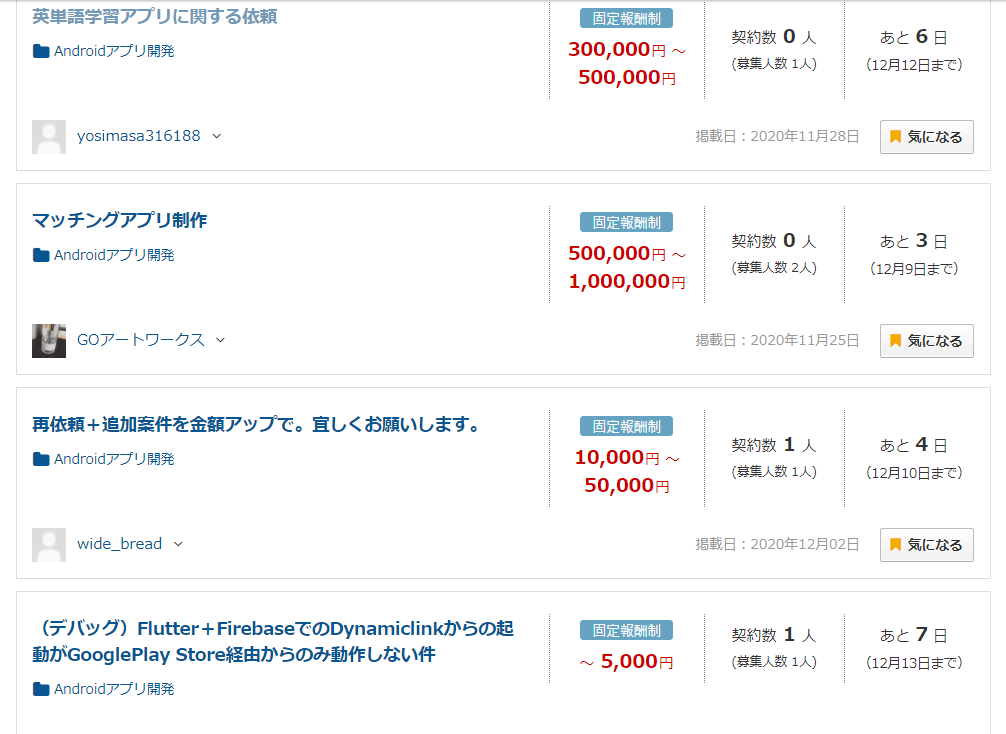Click folder icon under 英単語学習アプリに関する依頼

[x=41, y=51]
